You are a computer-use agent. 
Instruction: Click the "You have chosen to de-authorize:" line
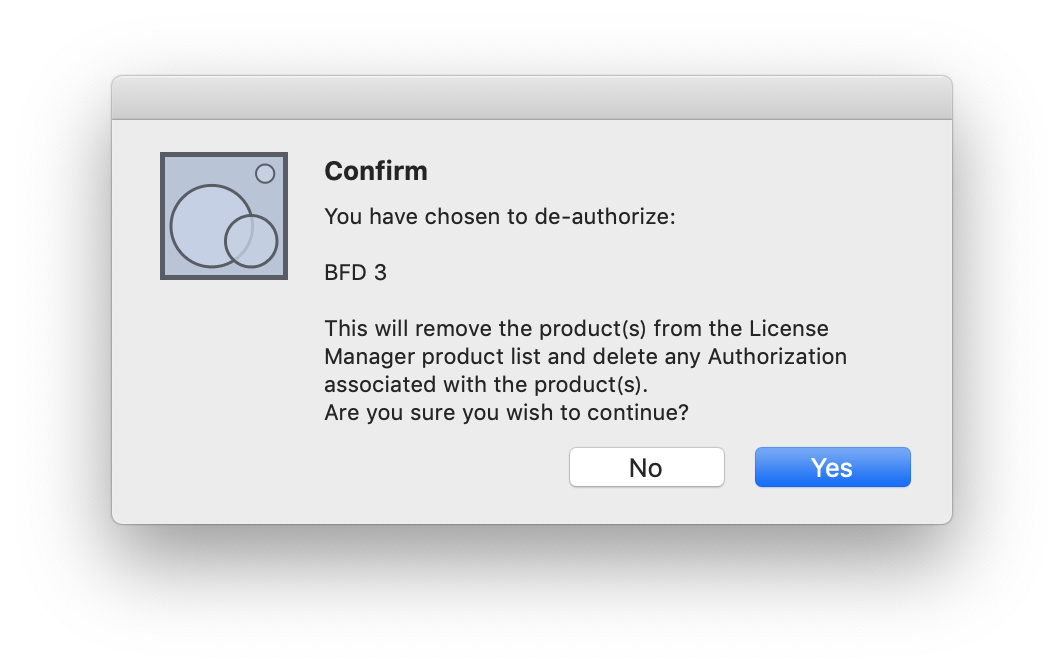[x=500, y=216]
